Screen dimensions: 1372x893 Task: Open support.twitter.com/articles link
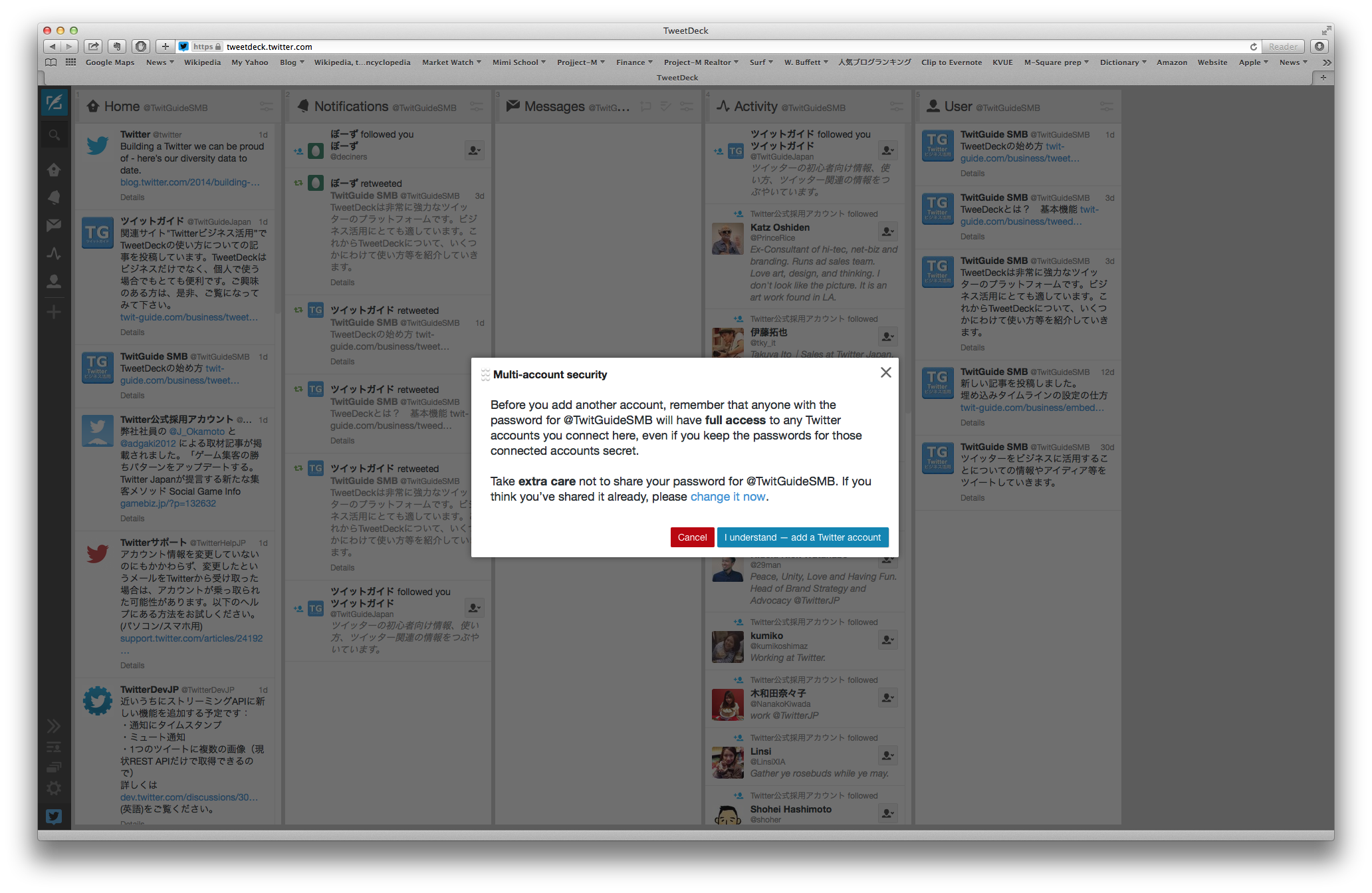click(x=191, y=638)
